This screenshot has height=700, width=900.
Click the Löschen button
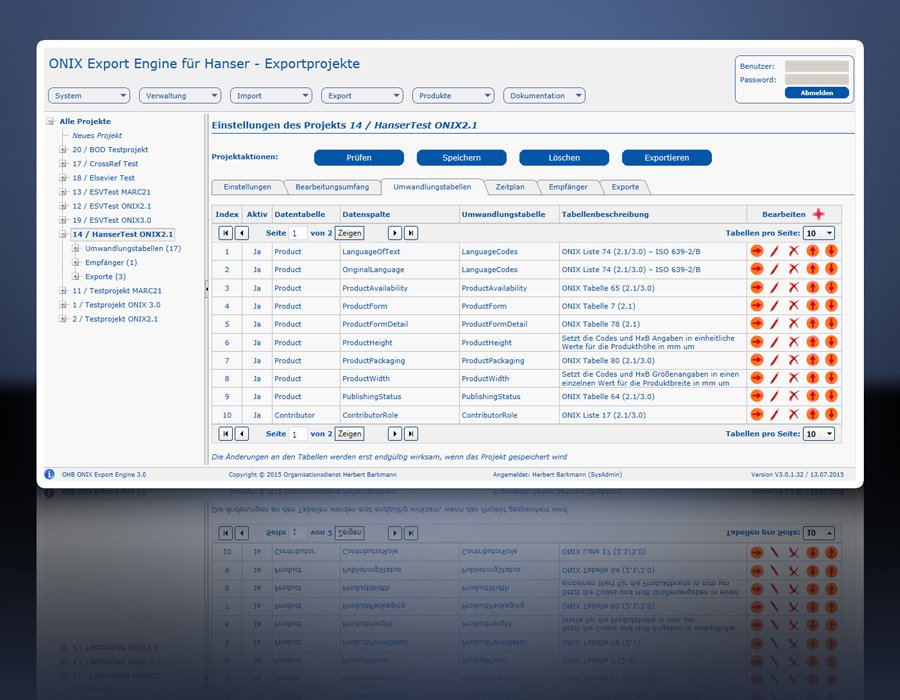[564, 158]
